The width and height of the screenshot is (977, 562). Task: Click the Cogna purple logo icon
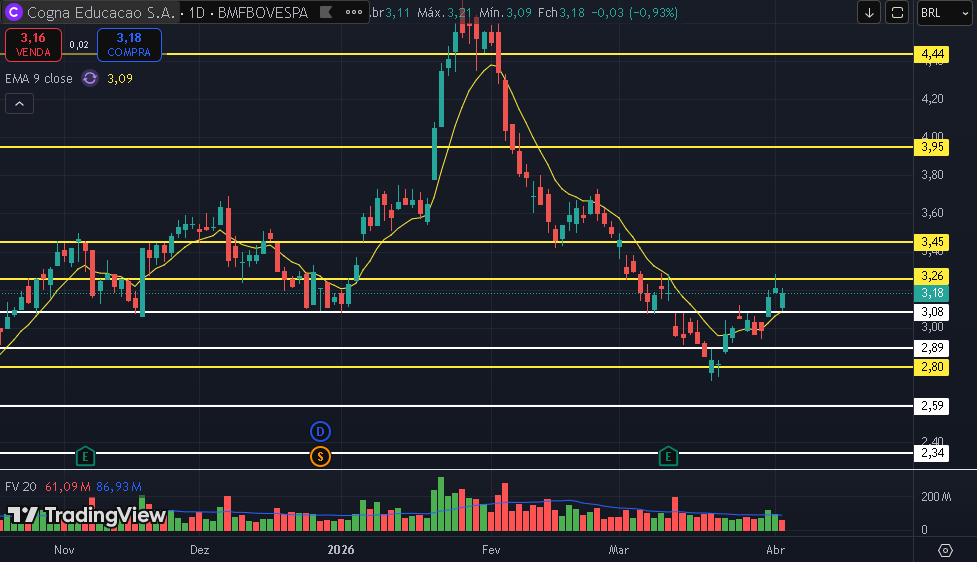pos(14,12)
